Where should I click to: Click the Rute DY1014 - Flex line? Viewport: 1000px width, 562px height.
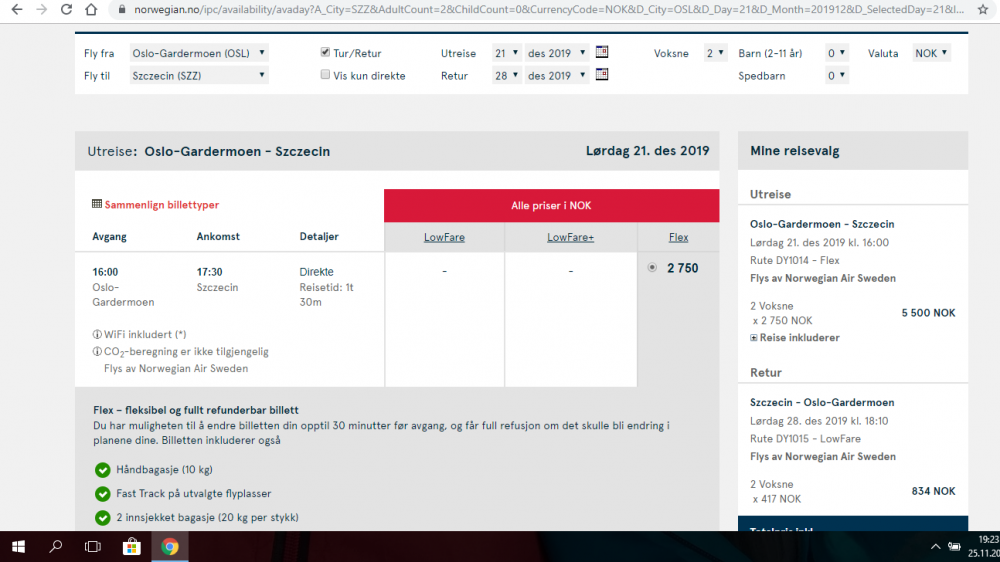[x=795, y=260]
